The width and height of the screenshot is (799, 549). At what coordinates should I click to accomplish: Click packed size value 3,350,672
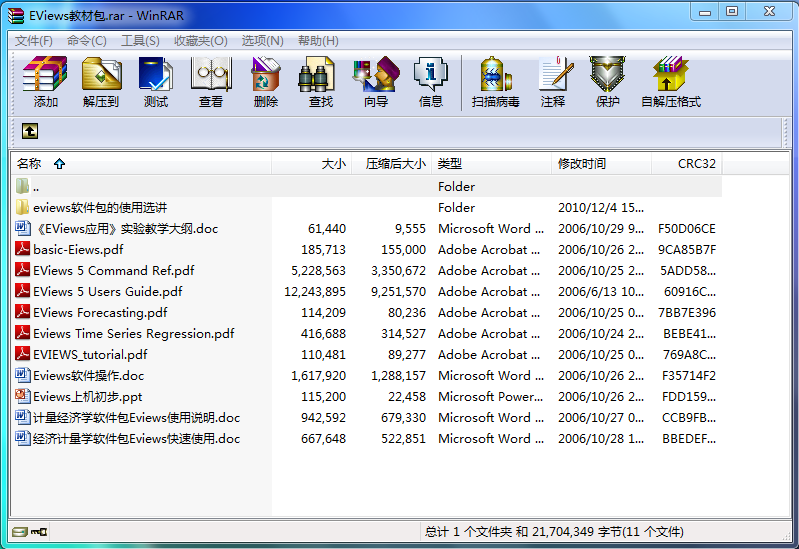pos(398,271)
